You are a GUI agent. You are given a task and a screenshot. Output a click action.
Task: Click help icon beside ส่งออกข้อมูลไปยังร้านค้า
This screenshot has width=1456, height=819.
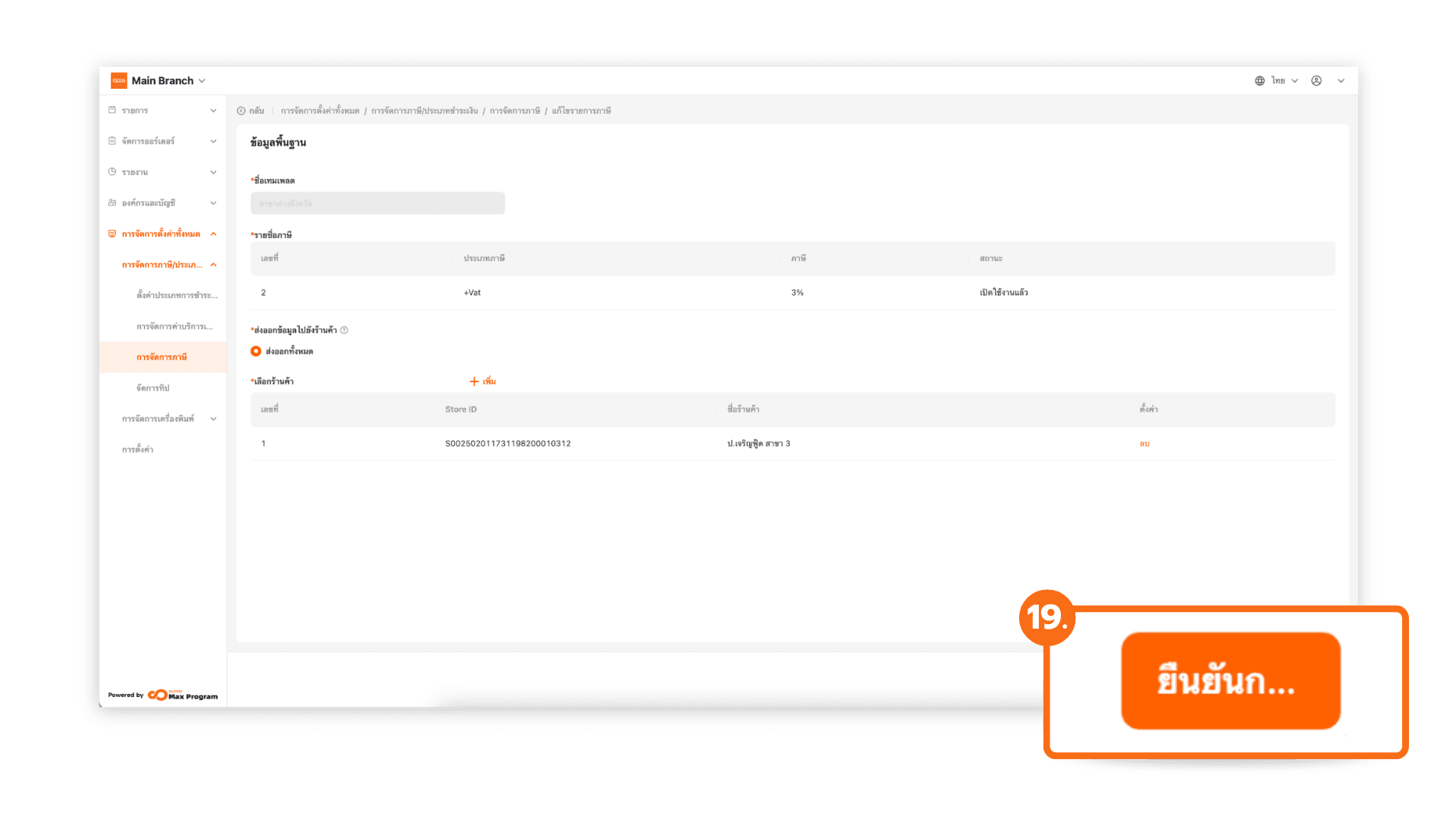344,330
